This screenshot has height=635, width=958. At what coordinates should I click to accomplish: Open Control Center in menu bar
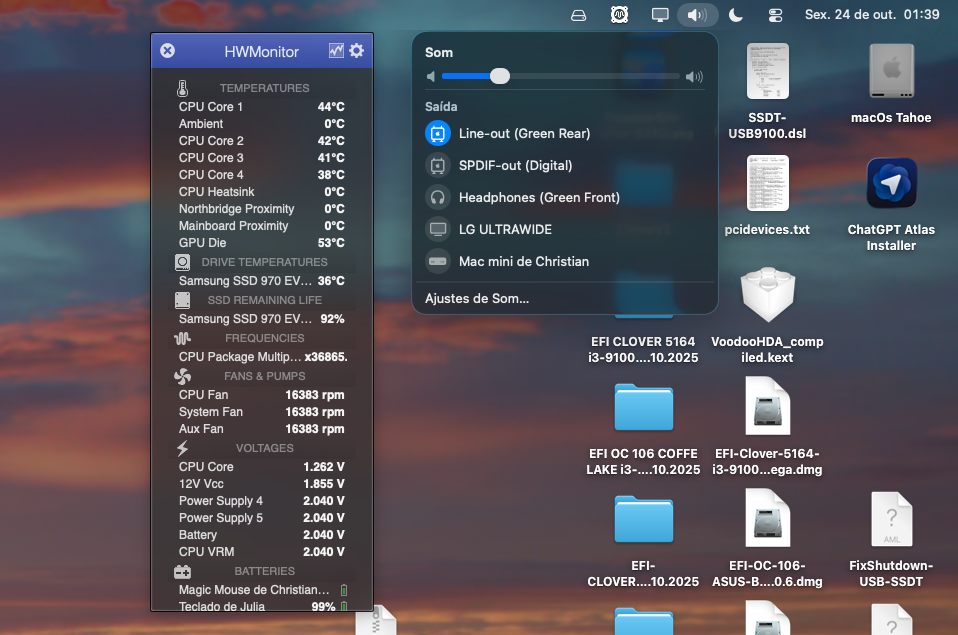775,15
